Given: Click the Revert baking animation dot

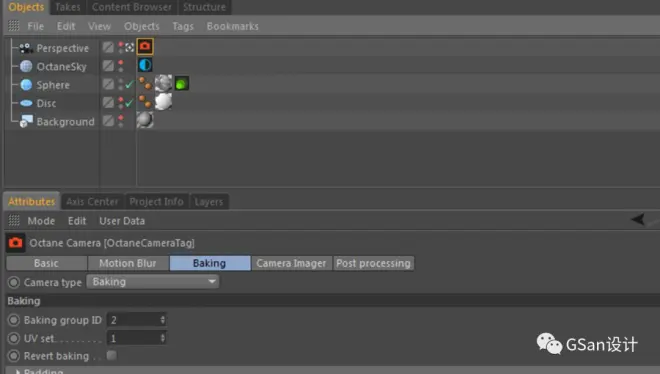Looking at the screenshot, I should coord(14,356).
